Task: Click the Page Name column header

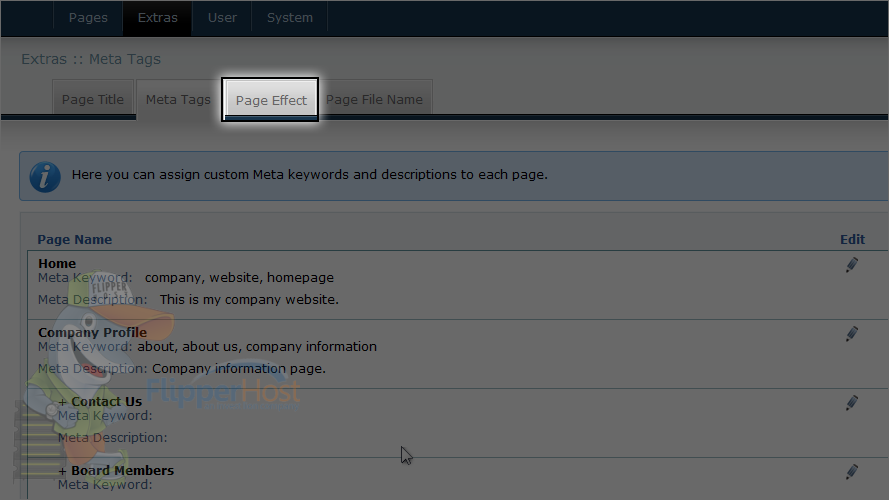Action: pyautogui.click(x=75, y=239)
